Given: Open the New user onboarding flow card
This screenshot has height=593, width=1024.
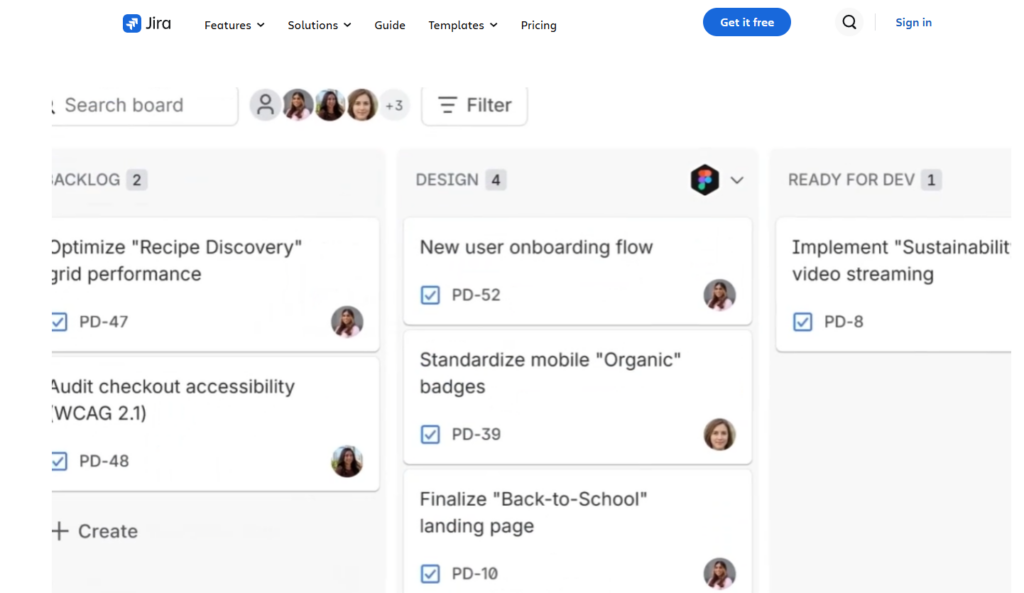Looking at the screenshot, I should pos(578,271).
